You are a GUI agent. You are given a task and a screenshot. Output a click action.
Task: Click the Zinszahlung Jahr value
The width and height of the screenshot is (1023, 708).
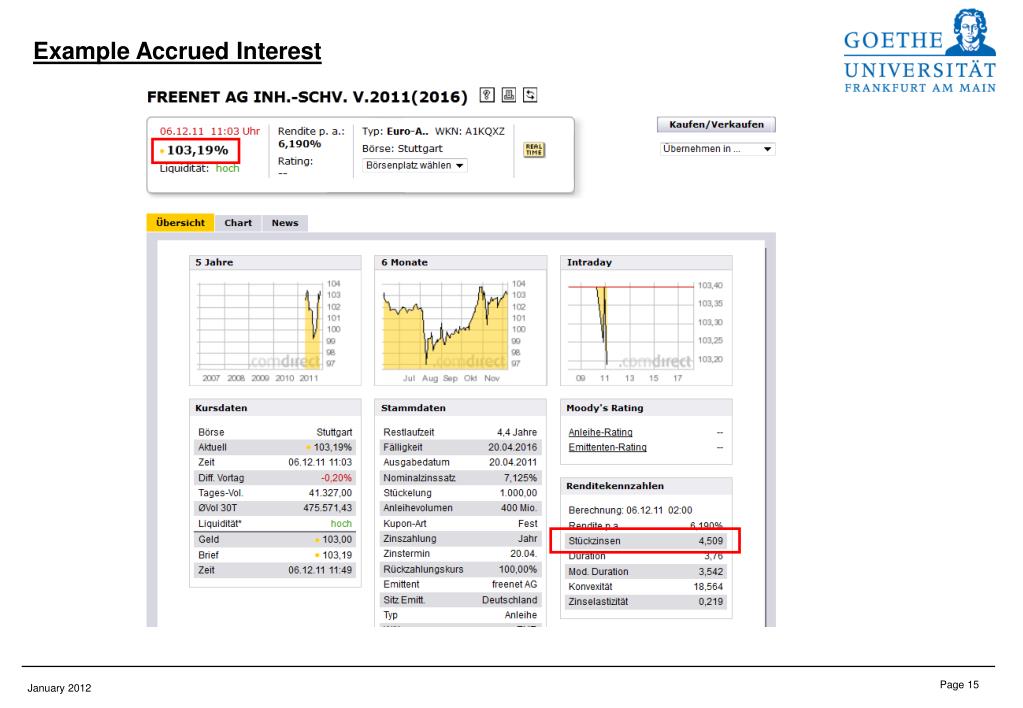pos(528,538)
